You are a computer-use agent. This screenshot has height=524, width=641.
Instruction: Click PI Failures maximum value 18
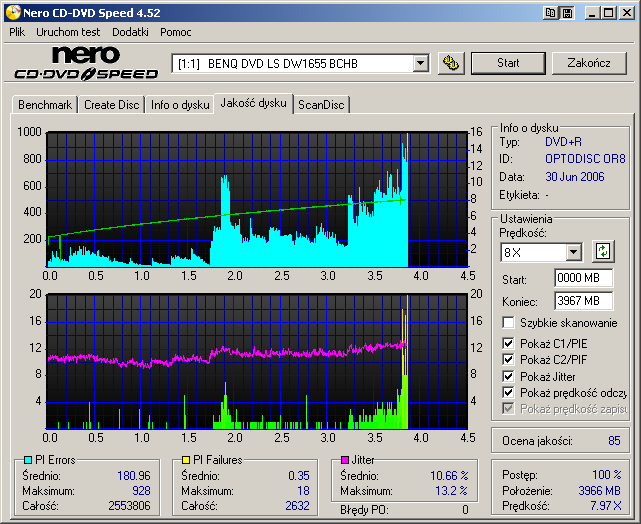pos(303,491)
